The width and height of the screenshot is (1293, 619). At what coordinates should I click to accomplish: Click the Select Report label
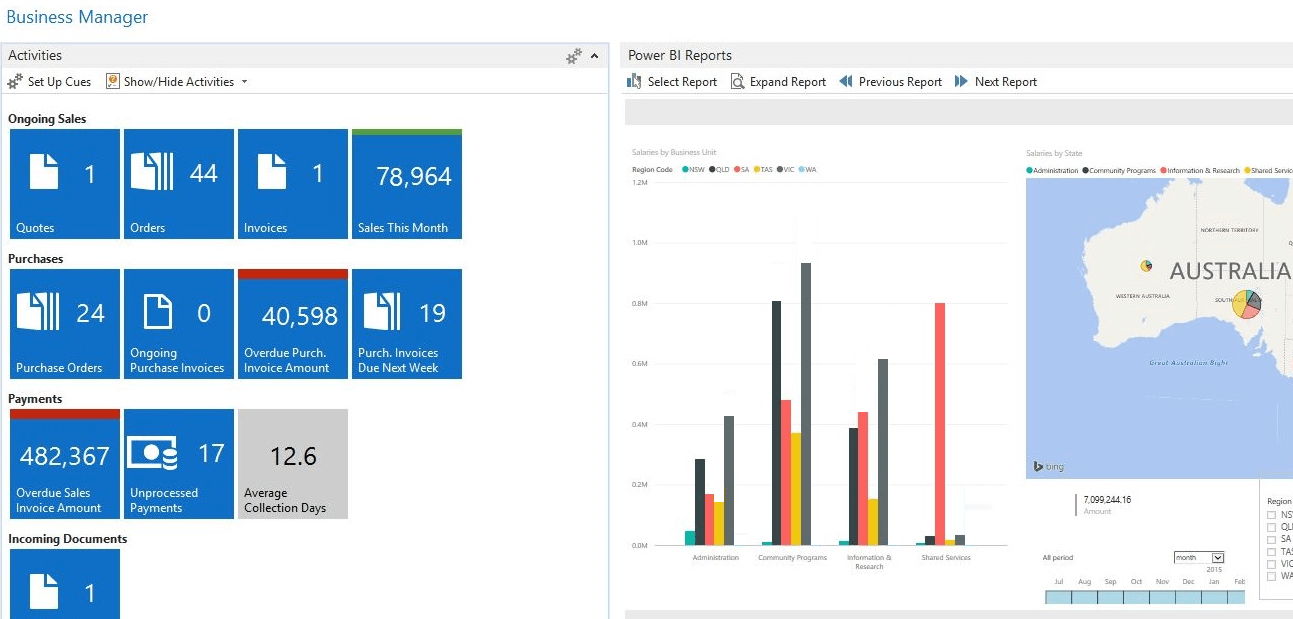(x=682, y=82)
